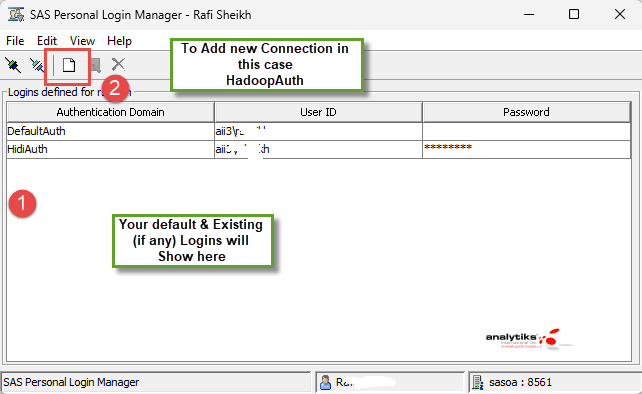
Task: Select the HidiAuth domain cell
Action: tap(110, 149)
